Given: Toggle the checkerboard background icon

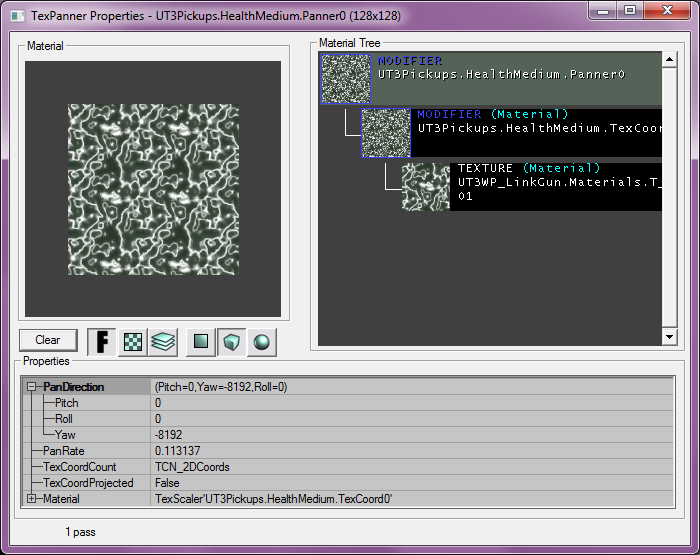Looking at the screenshot, I should 132,341.
